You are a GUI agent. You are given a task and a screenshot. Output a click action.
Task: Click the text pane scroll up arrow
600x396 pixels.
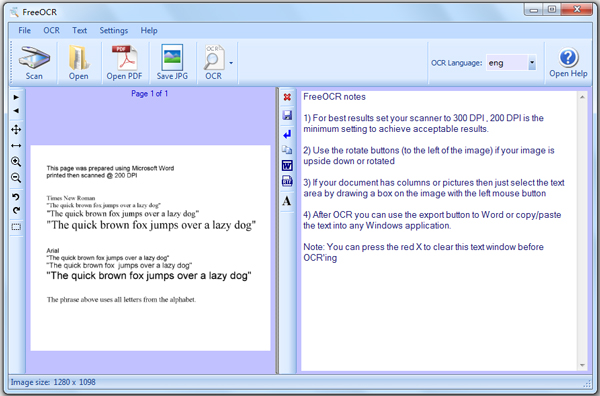(582, 97)
